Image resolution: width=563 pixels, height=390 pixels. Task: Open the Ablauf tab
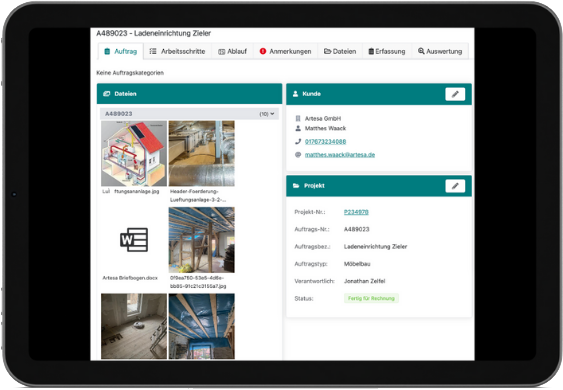tap(232, 51)
